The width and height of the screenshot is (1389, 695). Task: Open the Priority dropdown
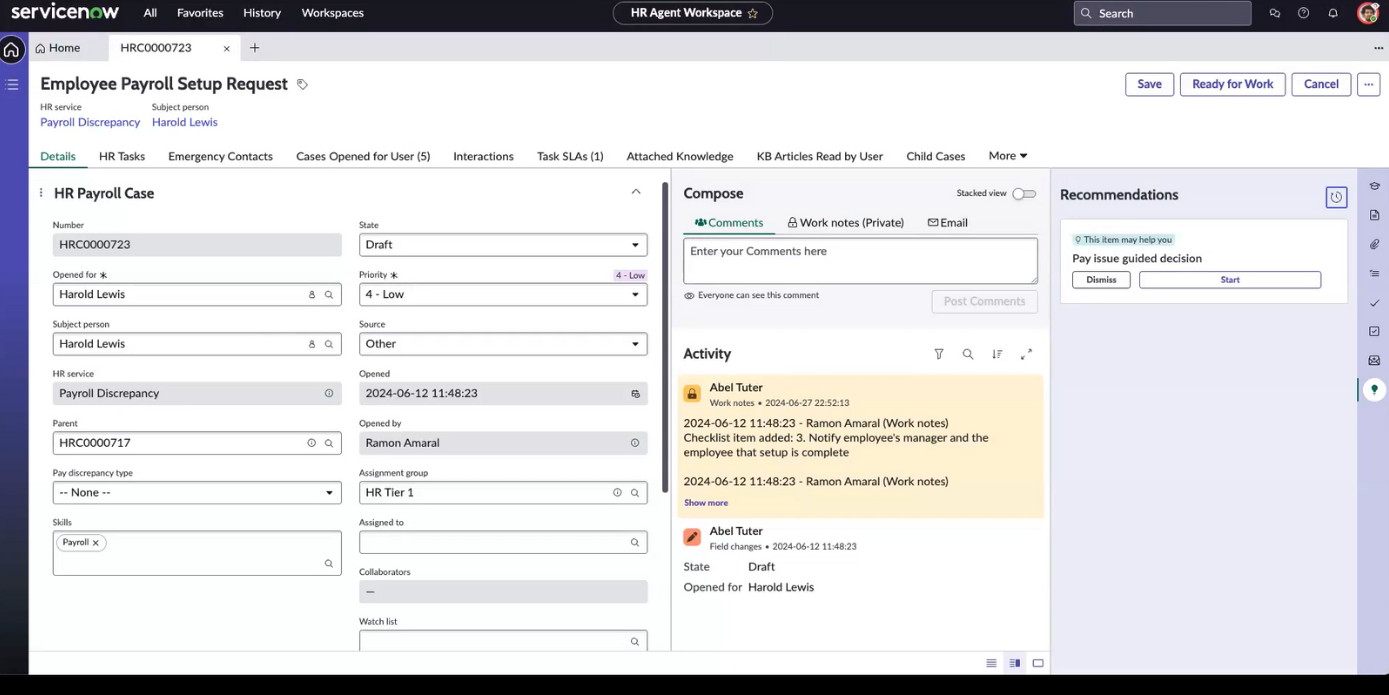[503, 295]
